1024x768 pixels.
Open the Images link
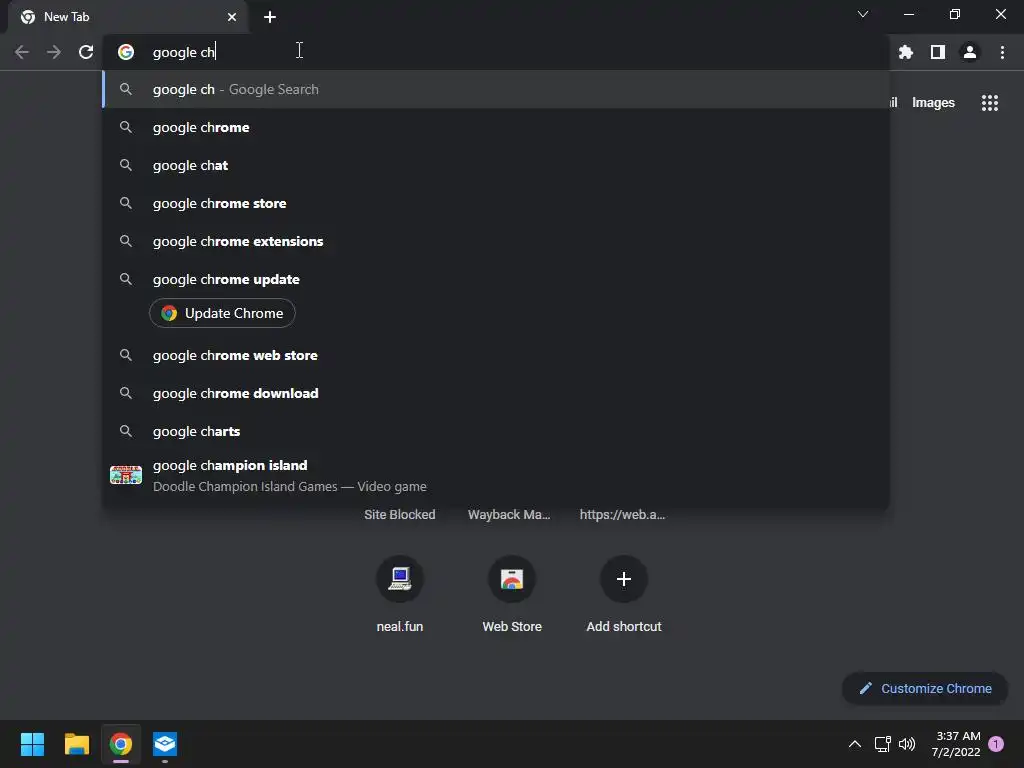click(933, 103)
